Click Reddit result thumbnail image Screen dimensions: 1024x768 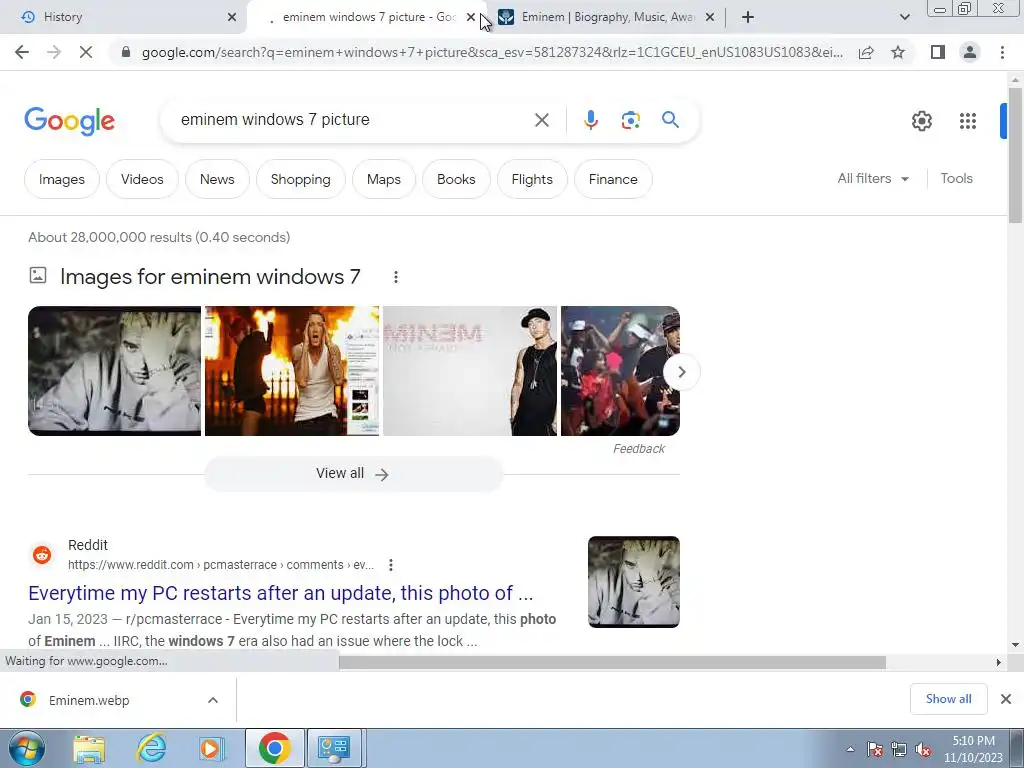(633, 582)
